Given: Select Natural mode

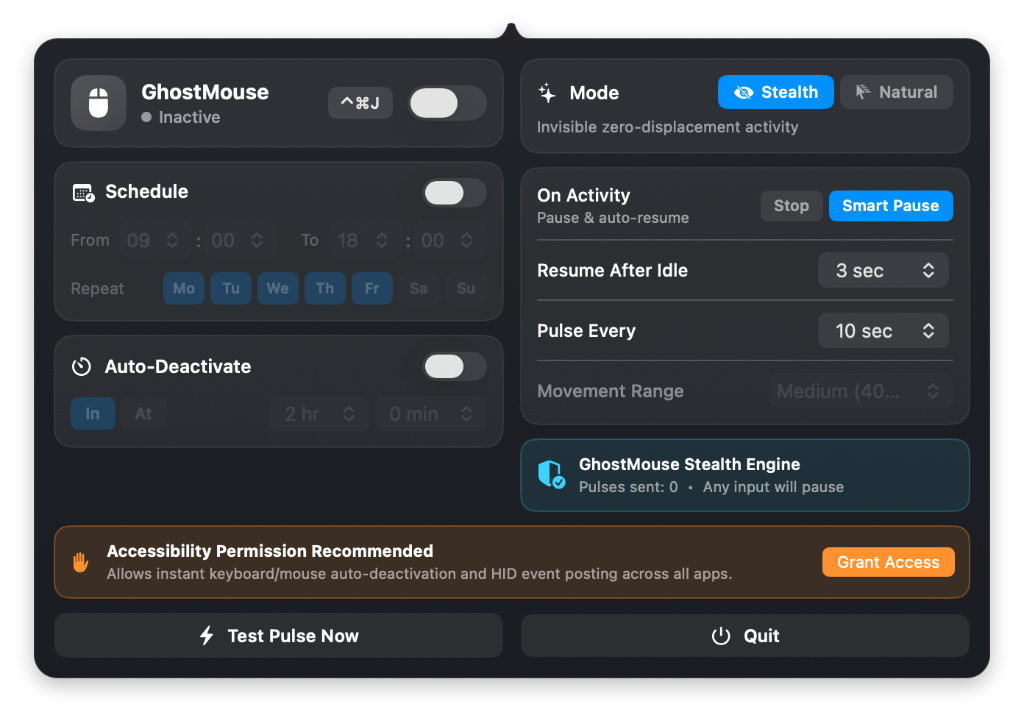Looking at the screenshot, I should tap(897, 92).
